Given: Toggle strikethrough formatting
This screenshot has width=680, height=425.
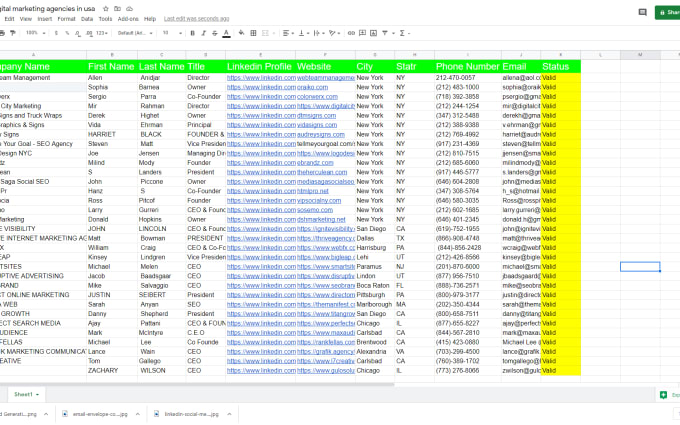Looking at the screenshot, I should [215, 33].
